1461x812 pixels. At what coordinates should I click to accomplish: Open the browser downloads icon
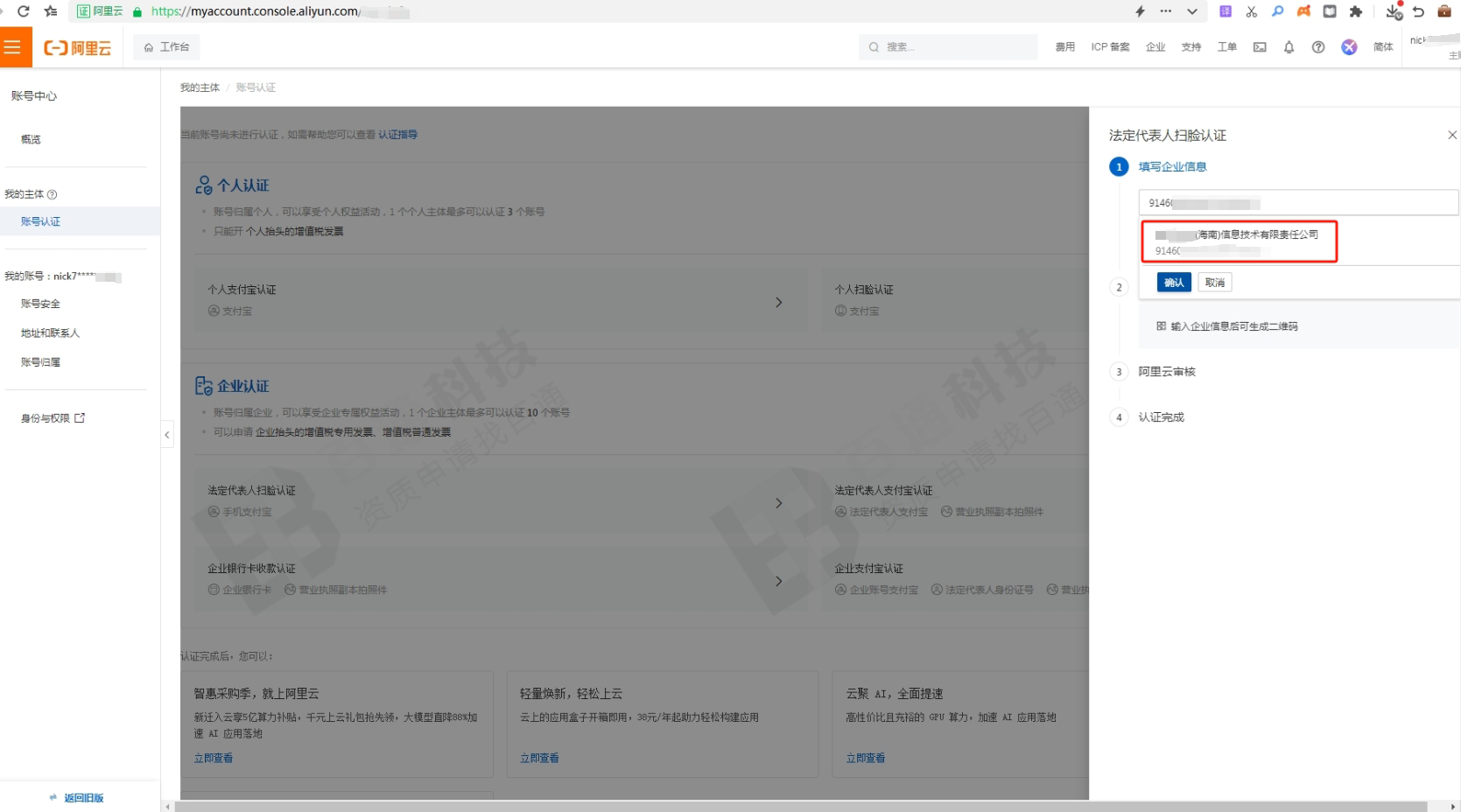tap(1393, 12)
